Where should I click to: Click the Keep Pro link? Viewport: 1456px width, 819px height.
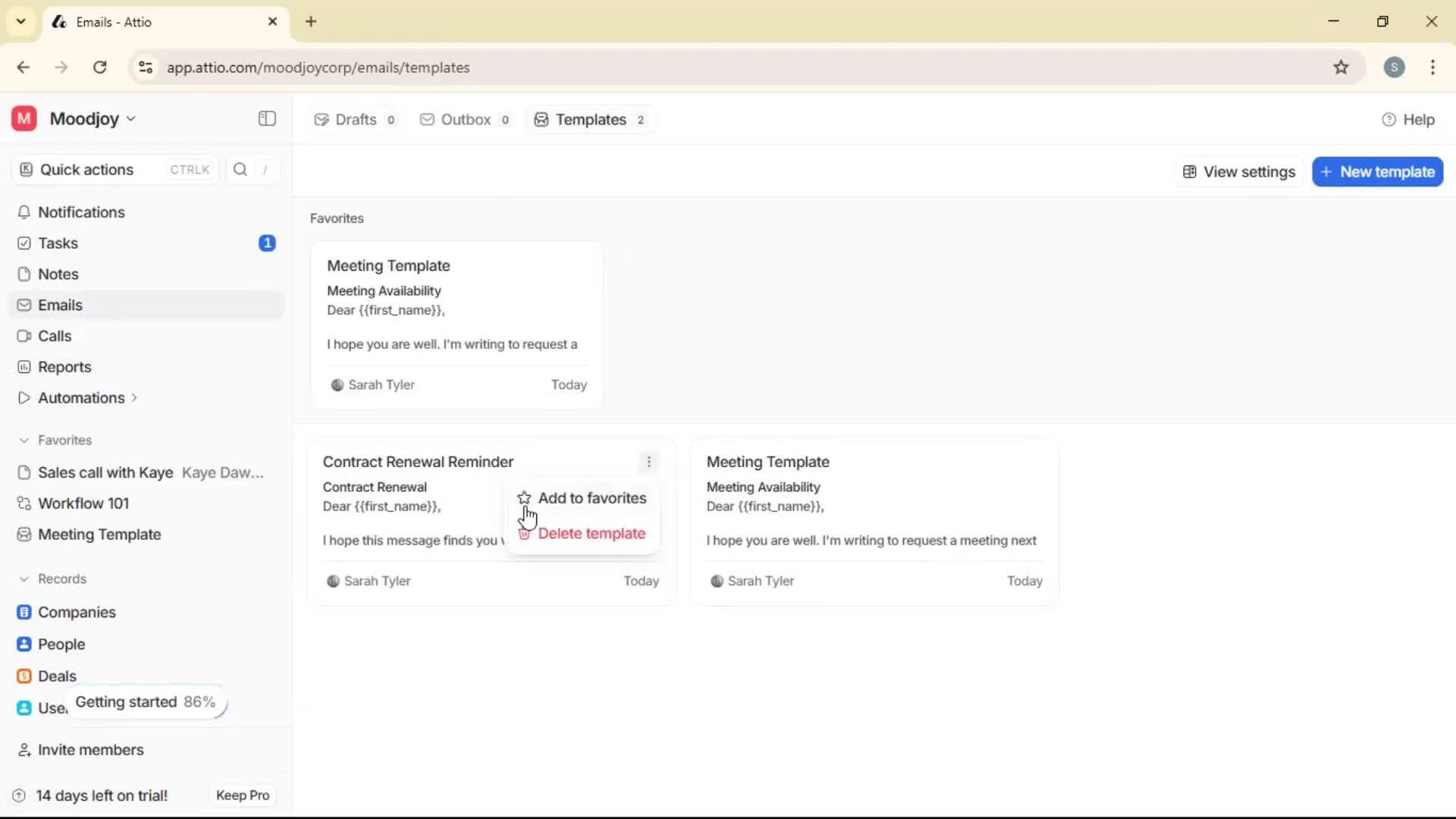[242, 795]
